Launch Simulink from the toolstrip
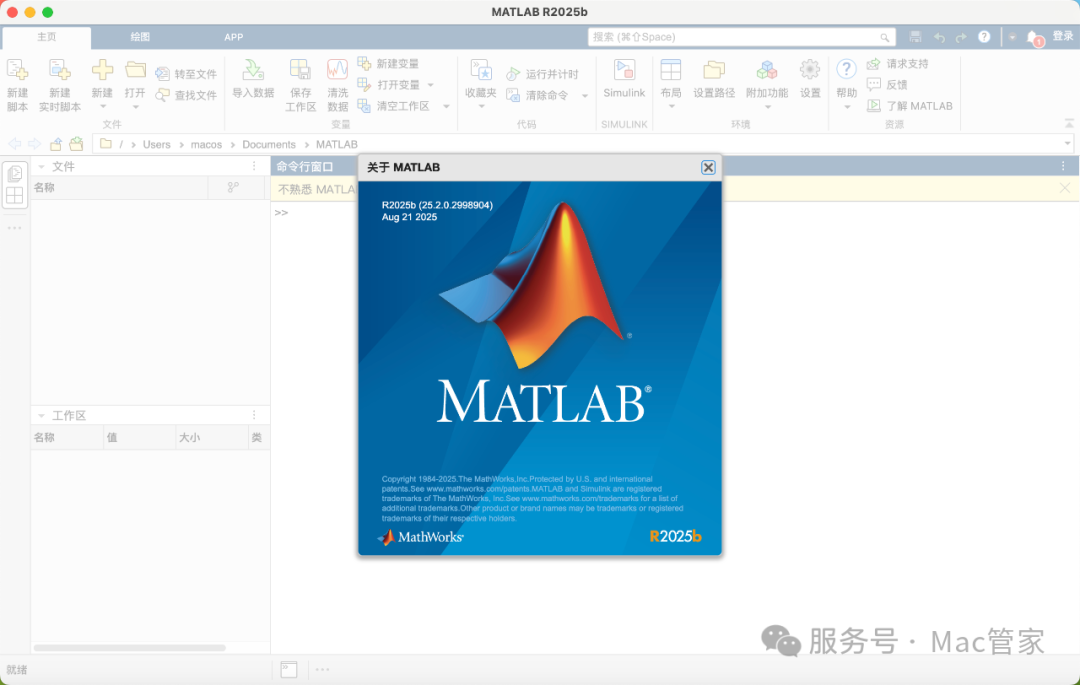 coord(624,70)
